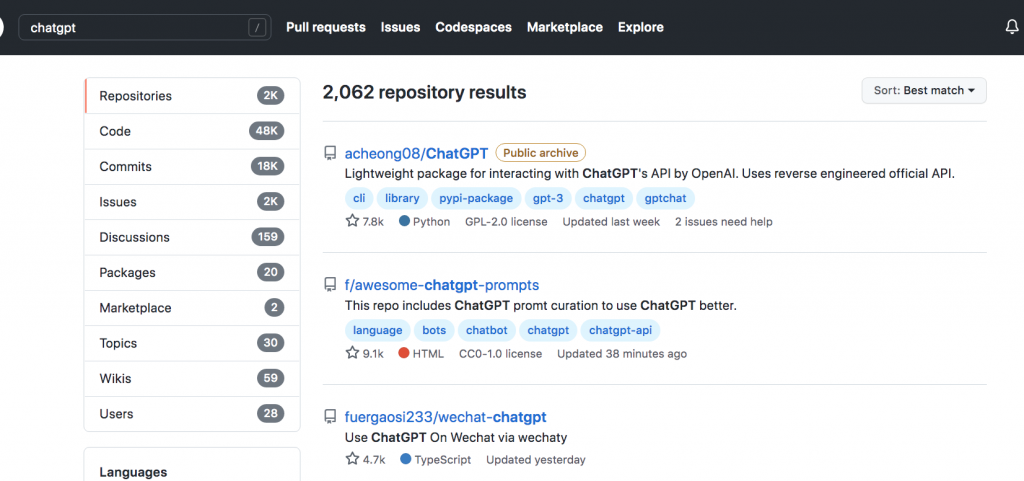Click the 2,062 repository results heading
Image resolution: width=1024 pixels, height=481 pixels.
click(x=424, y=93)
